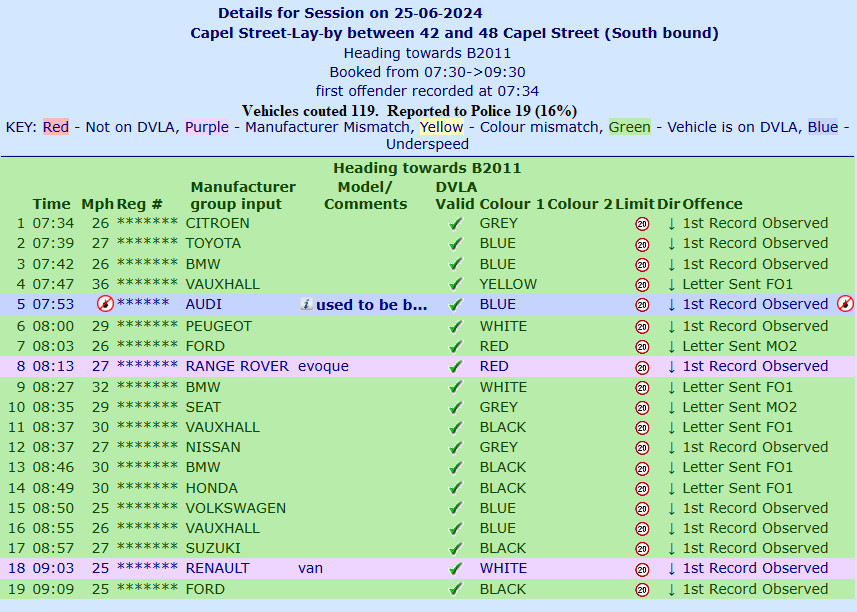Click the direction arrow in the 08:46 BMW row
The image size is (857, 612).
coord(672,468)
